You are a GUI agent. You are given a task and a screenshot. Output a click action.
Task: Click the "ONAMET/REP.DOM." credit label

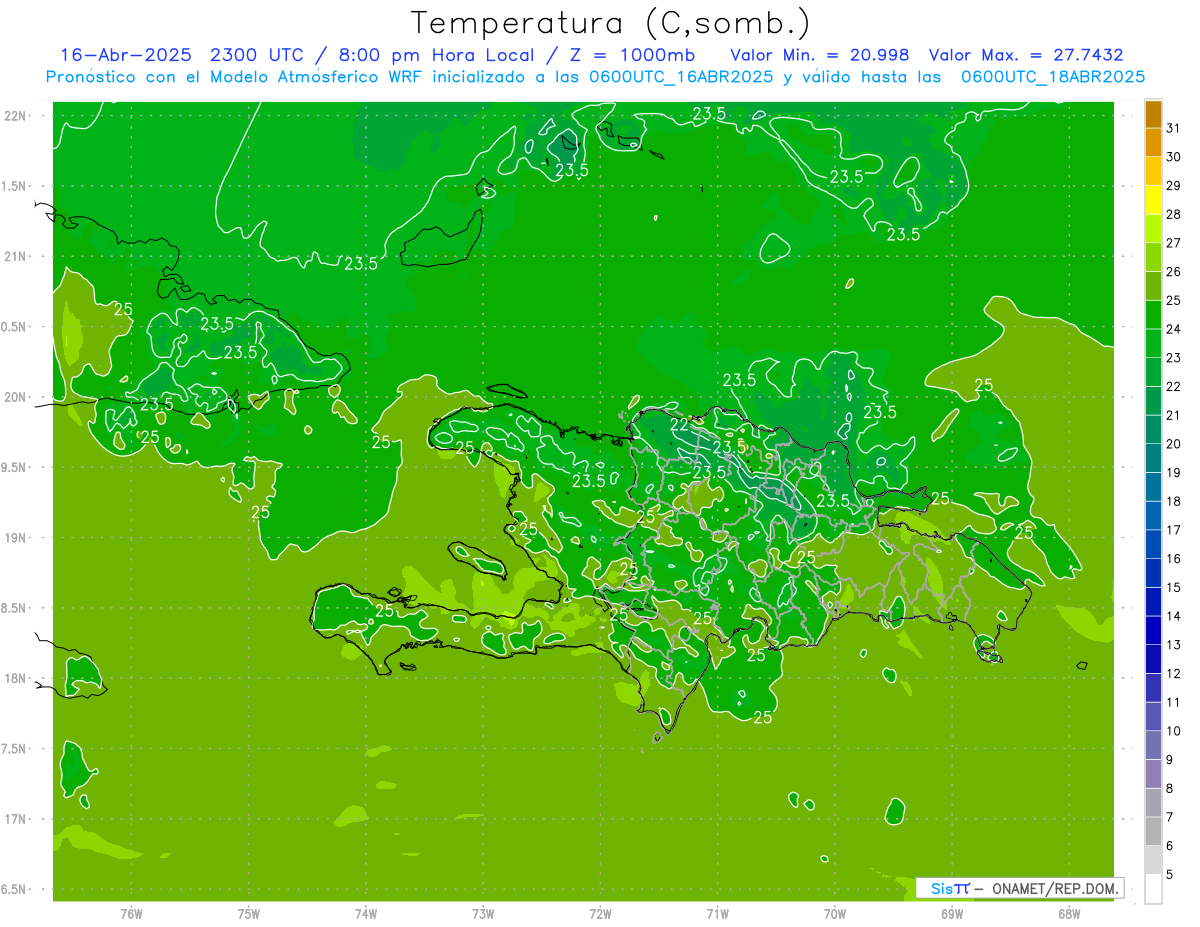tap(1057, 888)
